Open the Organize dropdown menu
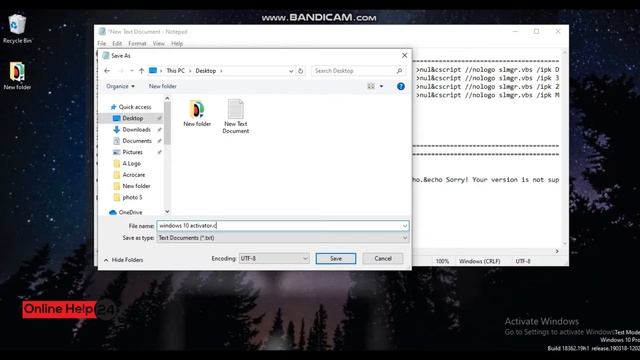Image resolution: width=640 pixels, height=360 pixels. (x=120, y=86)
